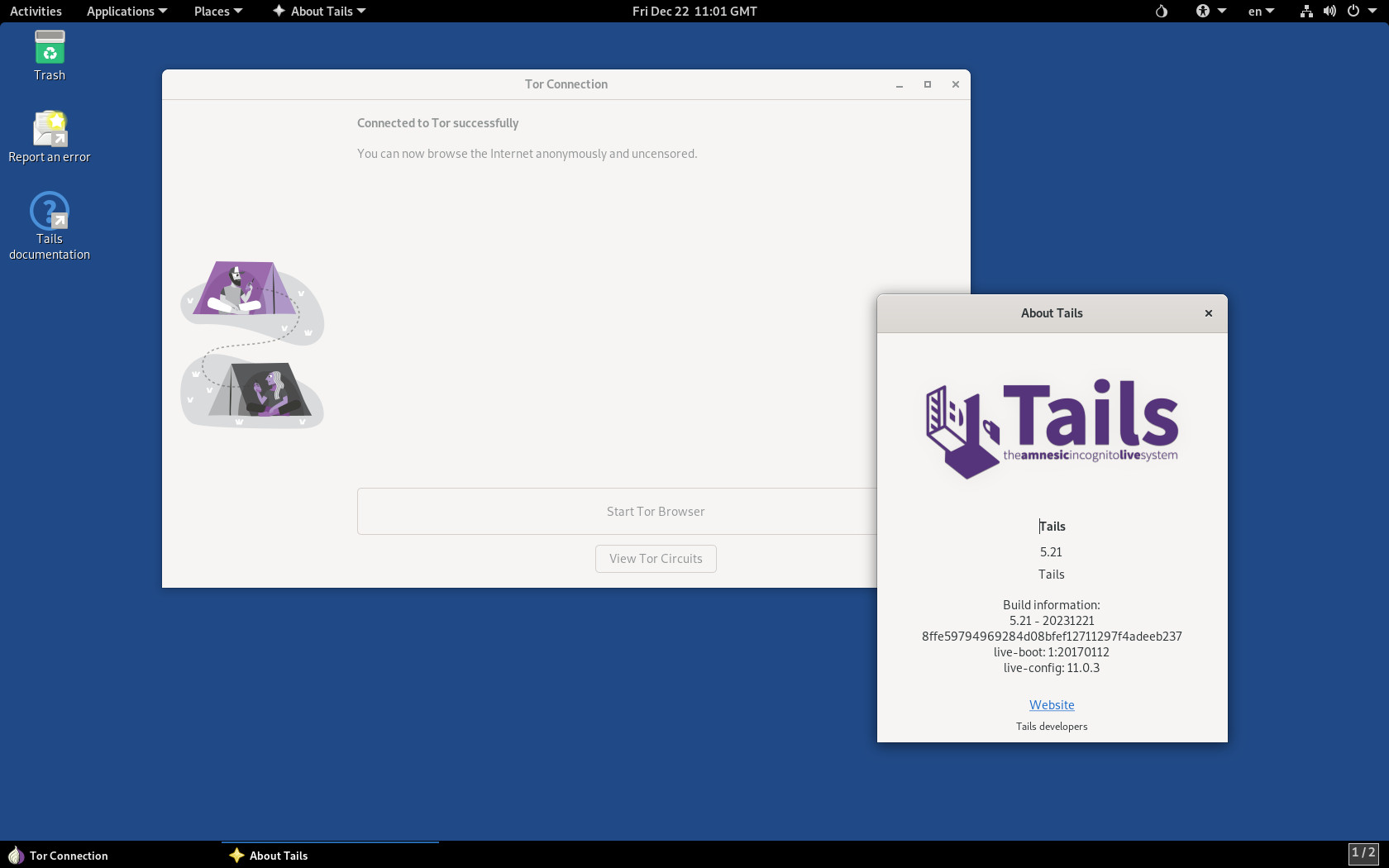Image resolution: width=1389 pixels, height=868 pixels.
Task: Click the 'Build information:' label
Action: (1052, 605)
